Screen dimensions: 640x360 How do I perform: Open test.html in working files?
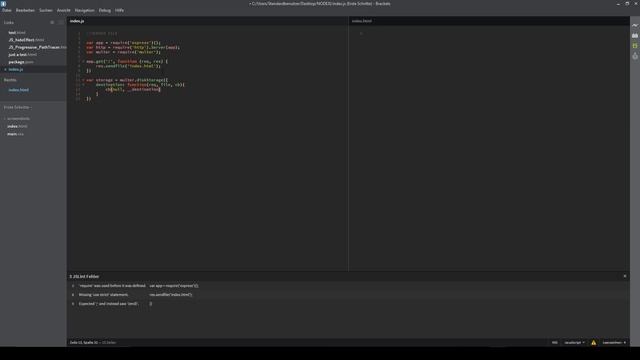[17, 33]
